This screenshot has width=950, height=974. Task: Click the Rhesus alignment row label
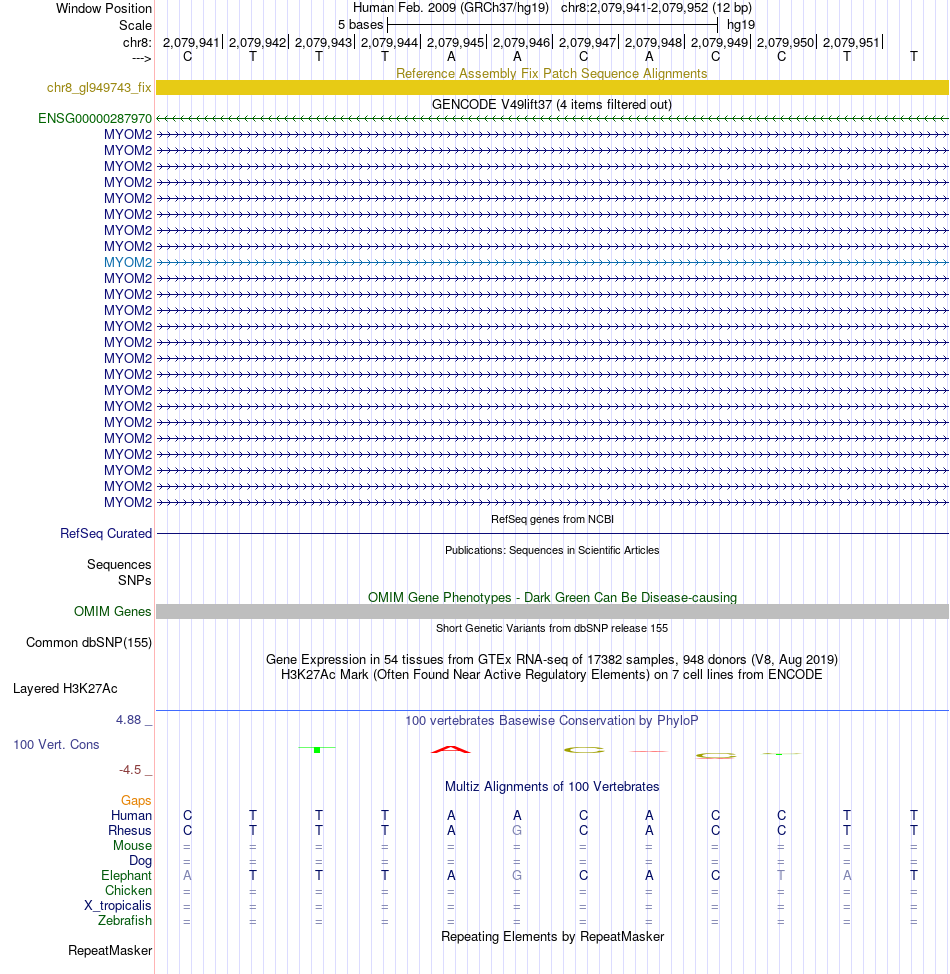pyautogui.click(x=130, y=831)
